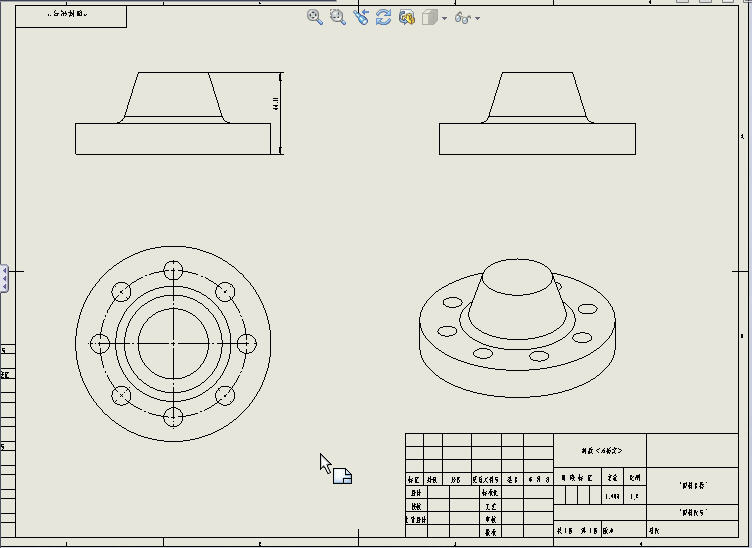Click the rightmost bolt hole in circular view
The image size is (752, 548).
point(246,343)
